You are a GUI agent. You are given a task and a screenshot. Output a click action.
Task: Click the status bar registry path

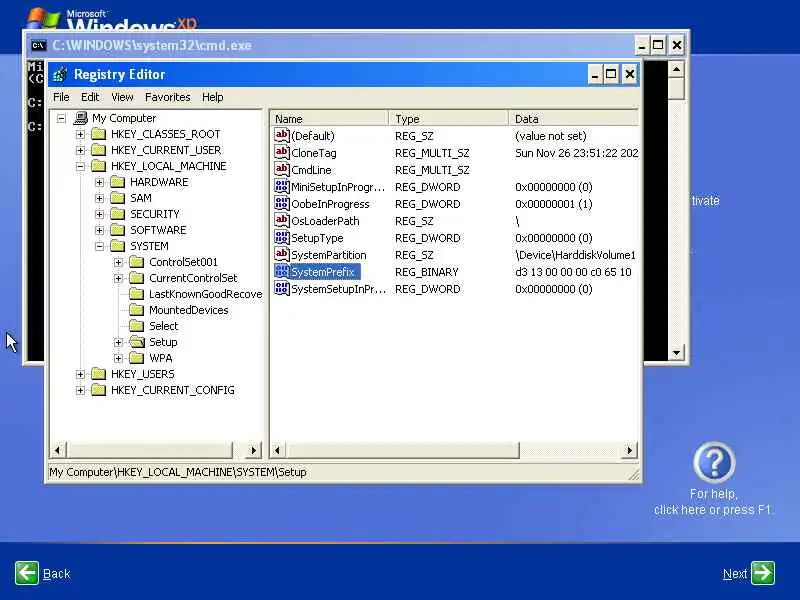pyautogui.click(x=178, y=472)
